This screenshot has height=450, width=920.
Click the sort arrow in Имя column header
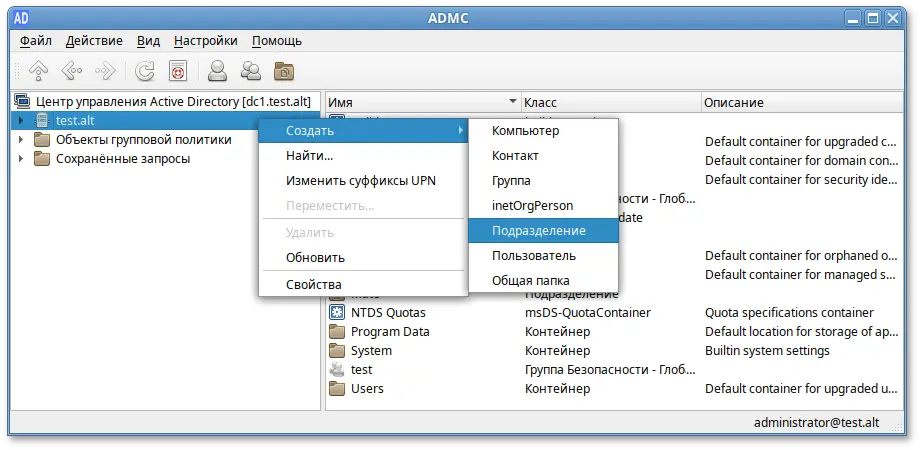[x=514, y=101]
